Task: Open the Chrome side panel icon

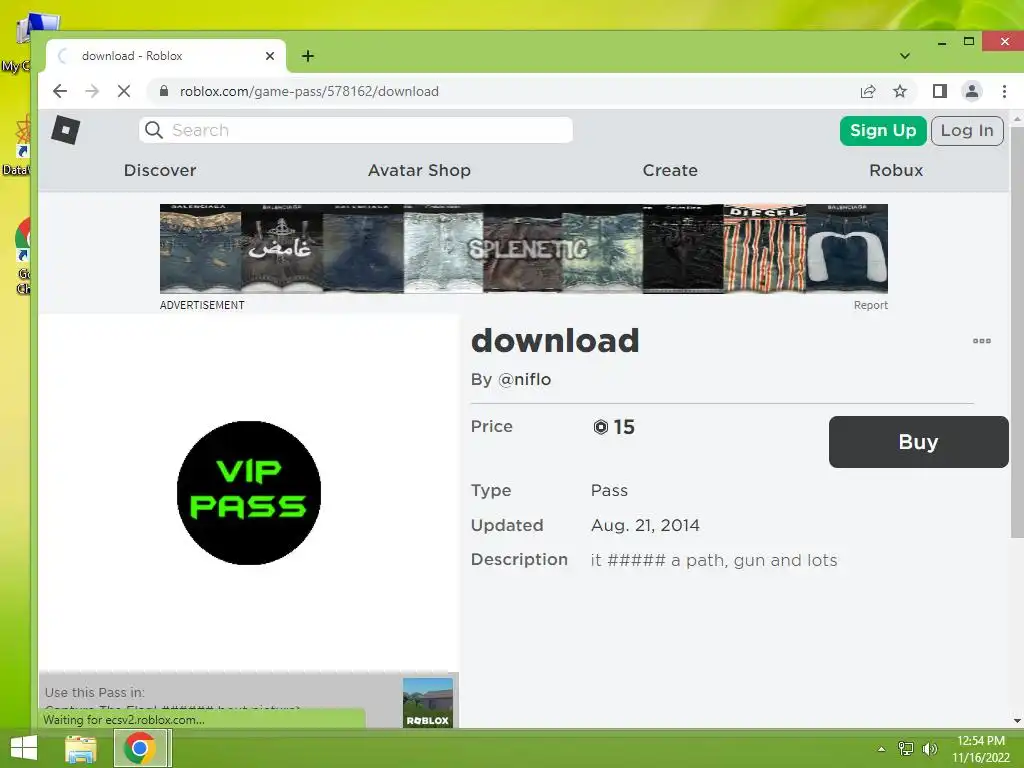Action: 940,91
